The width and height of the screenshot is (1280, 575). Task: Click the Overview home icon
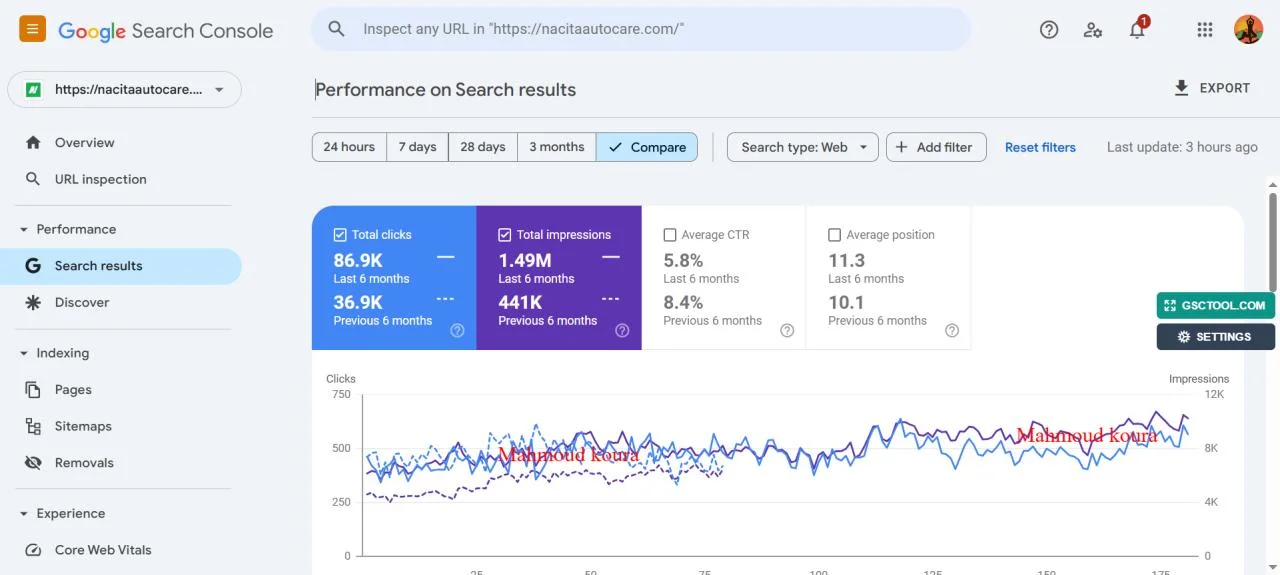(x=33, y=143)
